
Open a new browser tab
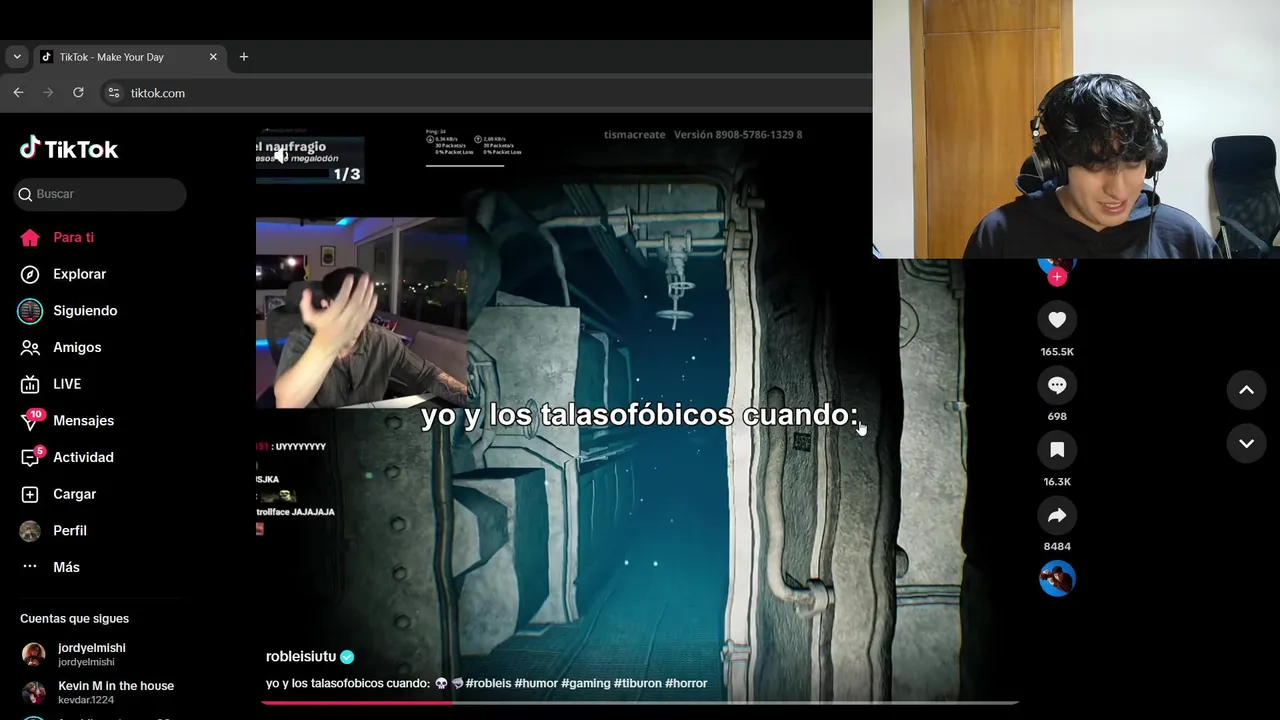tap(244, 57)
